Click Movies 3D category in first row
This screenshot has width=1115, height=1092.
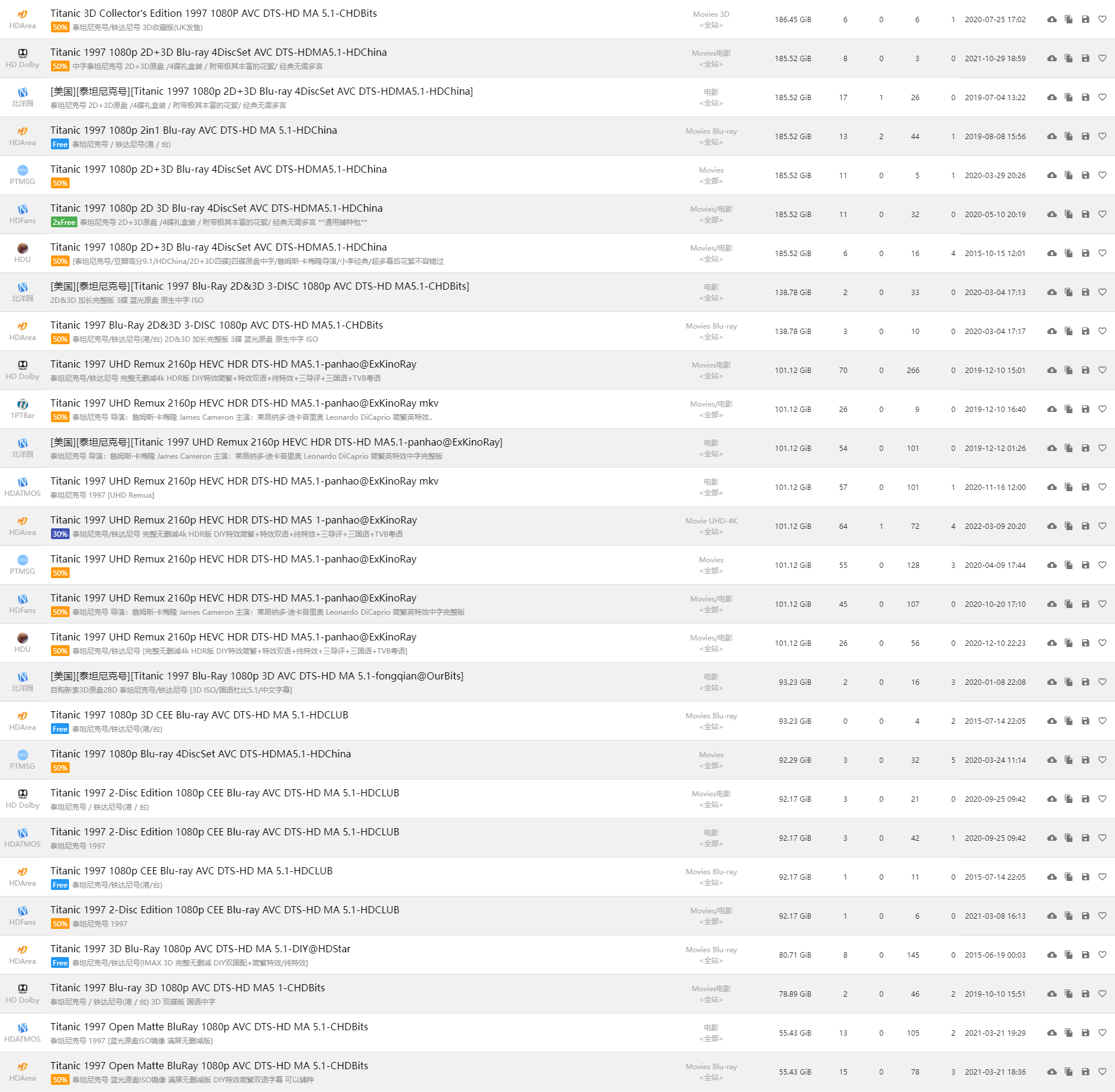[711, 14]
